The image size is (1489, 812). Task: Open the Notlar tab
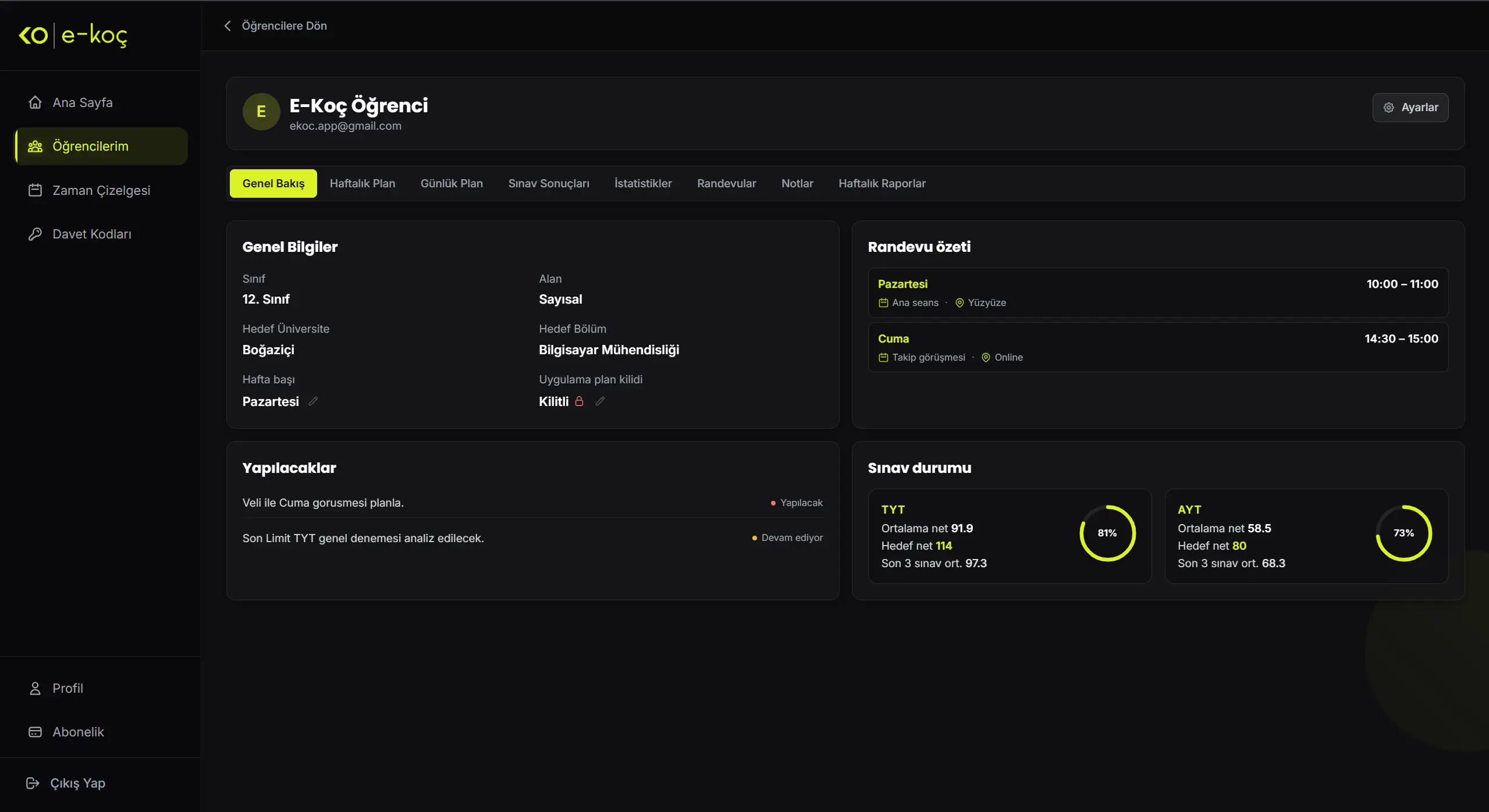(x=797, y=183)
